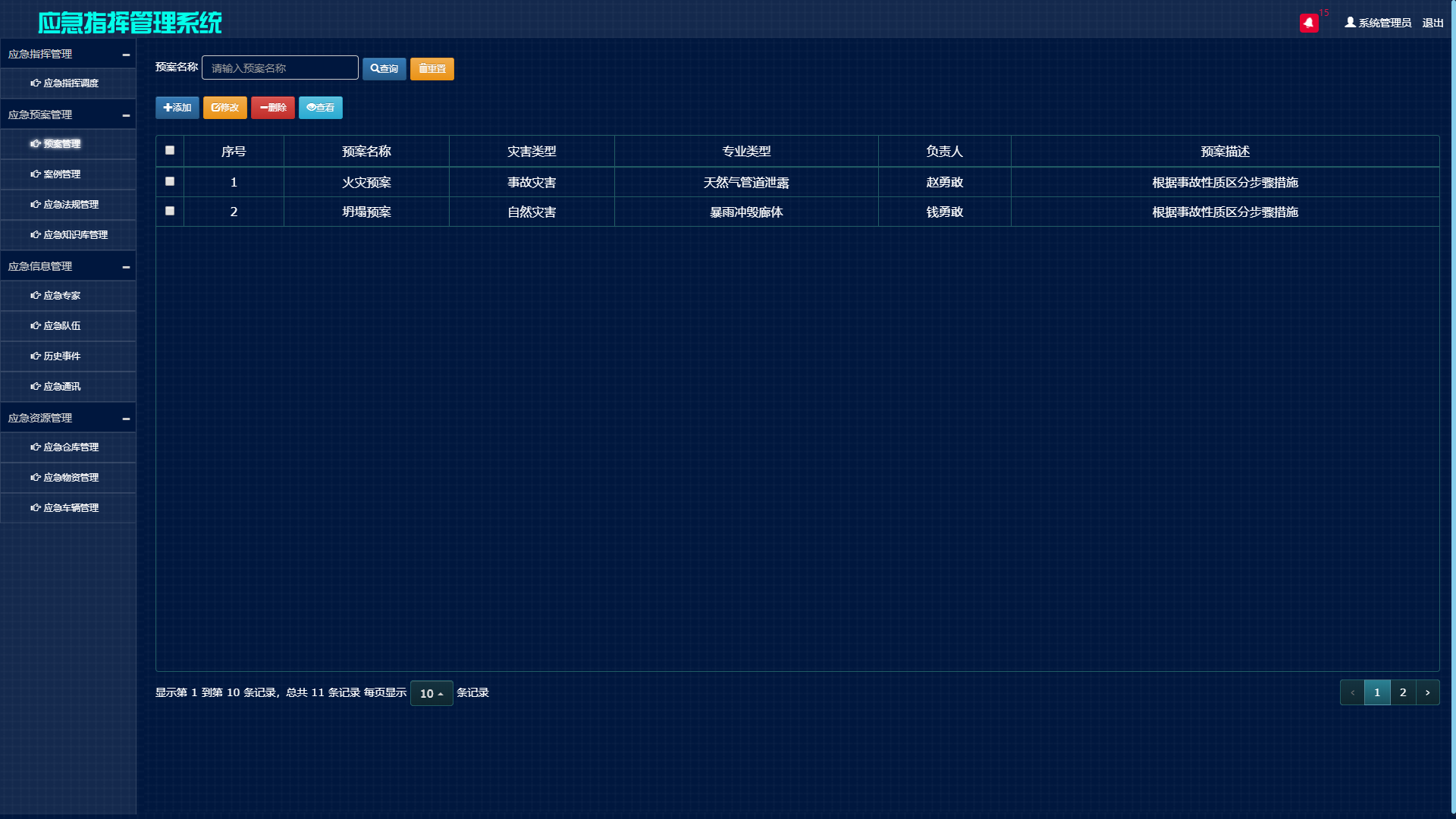Click the 添加 add button

click(x=177, y=108)
